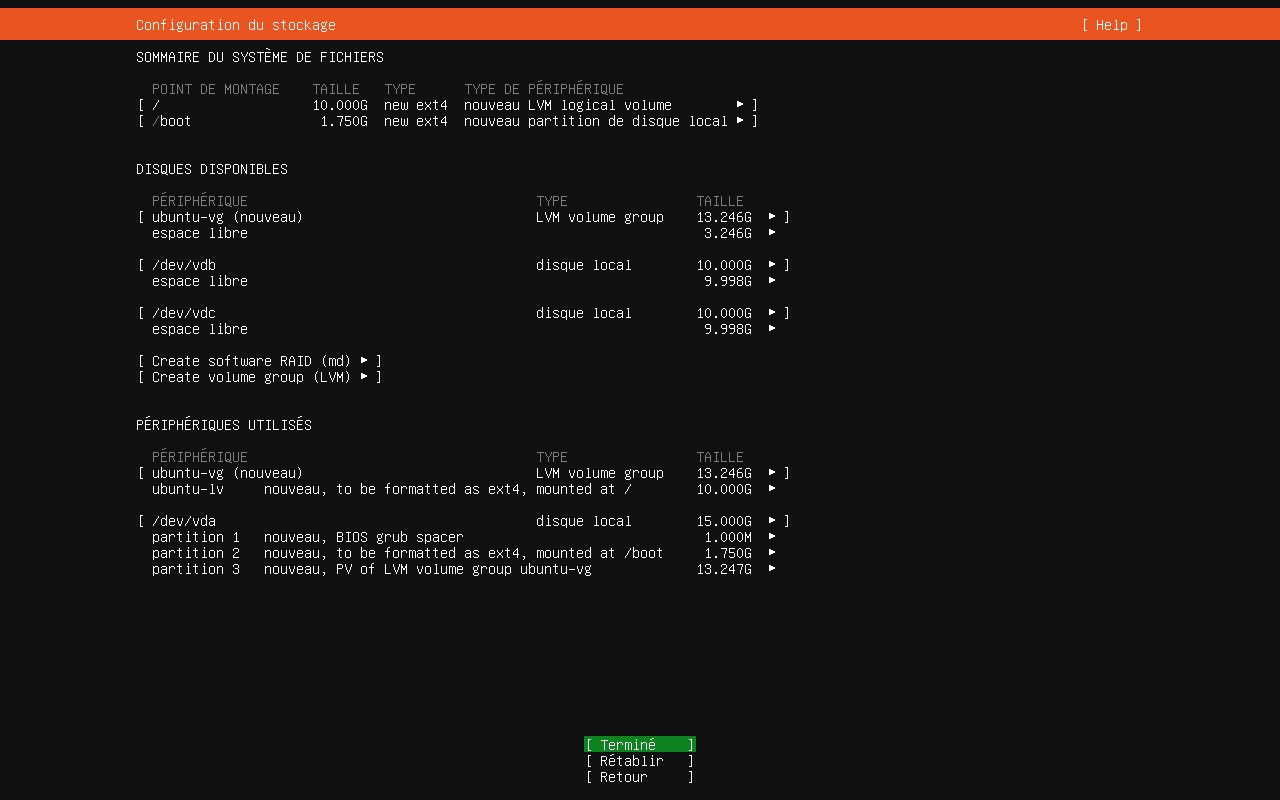
Task: Expand ubuntu-vg under Disques disponibles
Action: point(464,217)
